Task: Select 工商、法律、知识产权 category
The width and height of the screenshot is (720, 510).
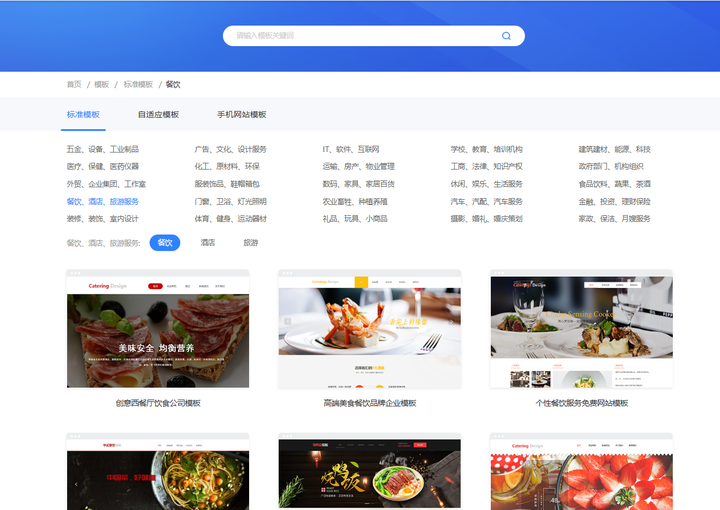Action: coord(486,166)
